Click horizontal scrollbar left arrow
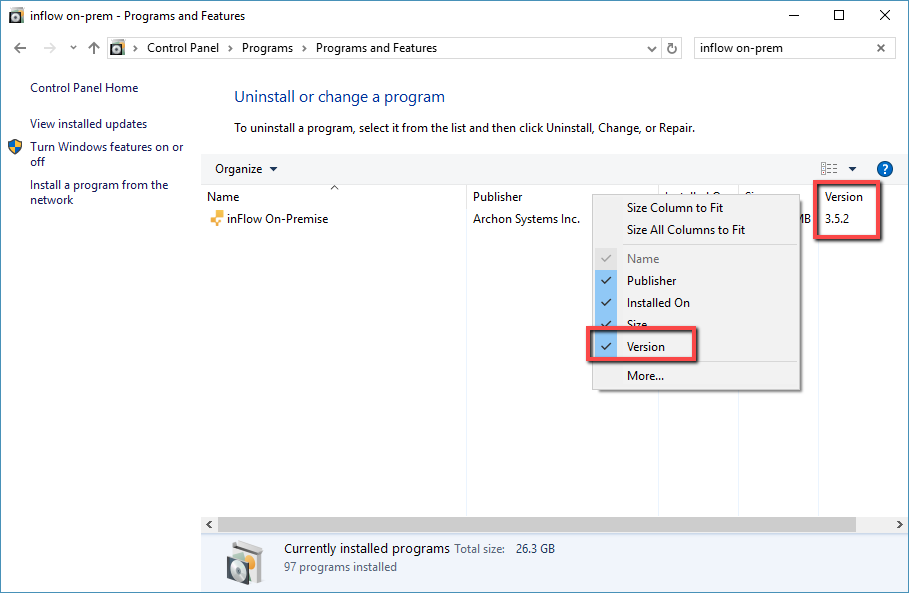Image resolution: width=909 pixels, height=593 pixels. (209, 525)
